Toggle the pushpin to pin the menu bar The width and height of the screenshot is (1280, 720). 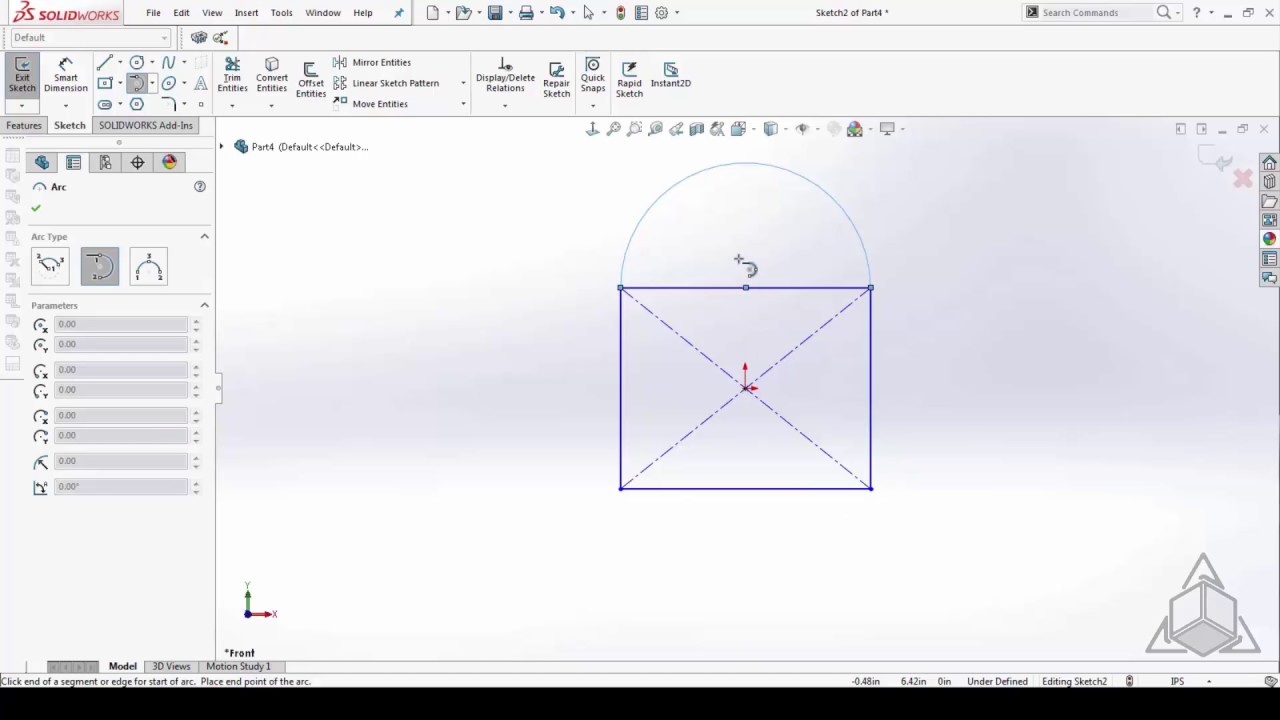[x=399, y=13]
